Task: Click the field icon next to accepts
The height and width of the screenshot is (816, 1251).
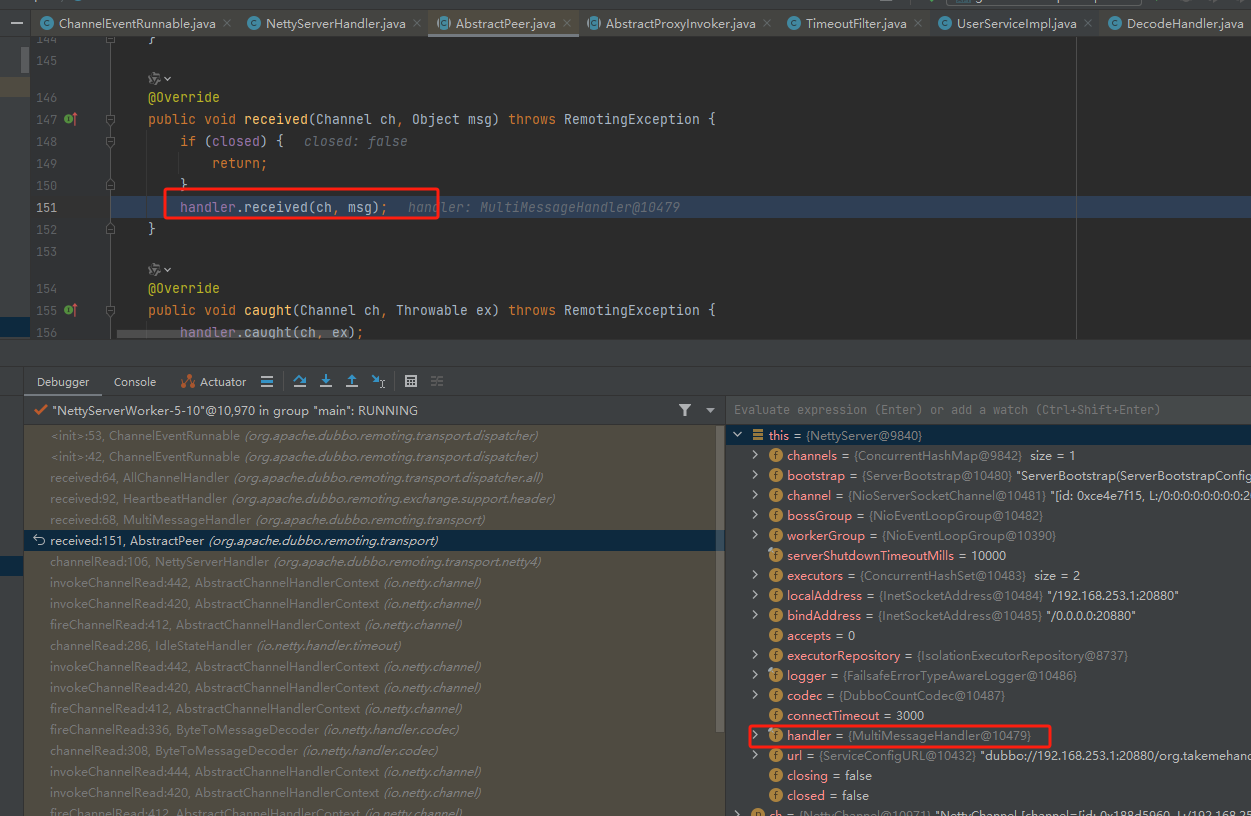Action: click(x=775, y=635)
